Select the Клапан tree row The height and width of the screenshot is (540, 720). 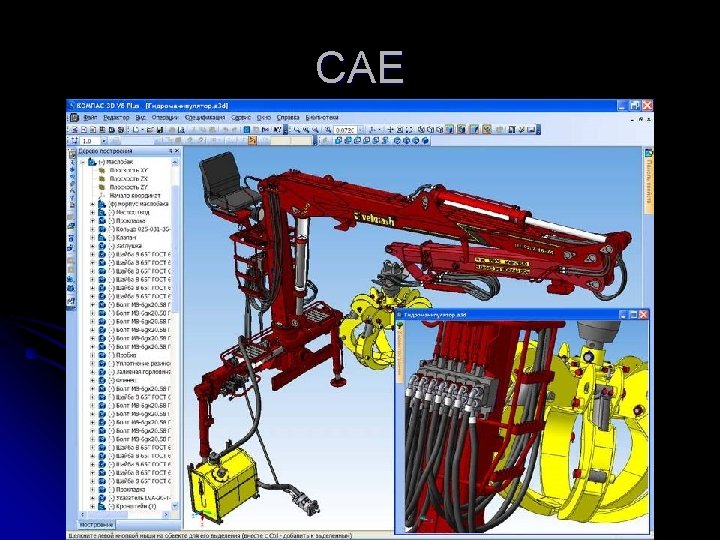click(x=122, y=237)
